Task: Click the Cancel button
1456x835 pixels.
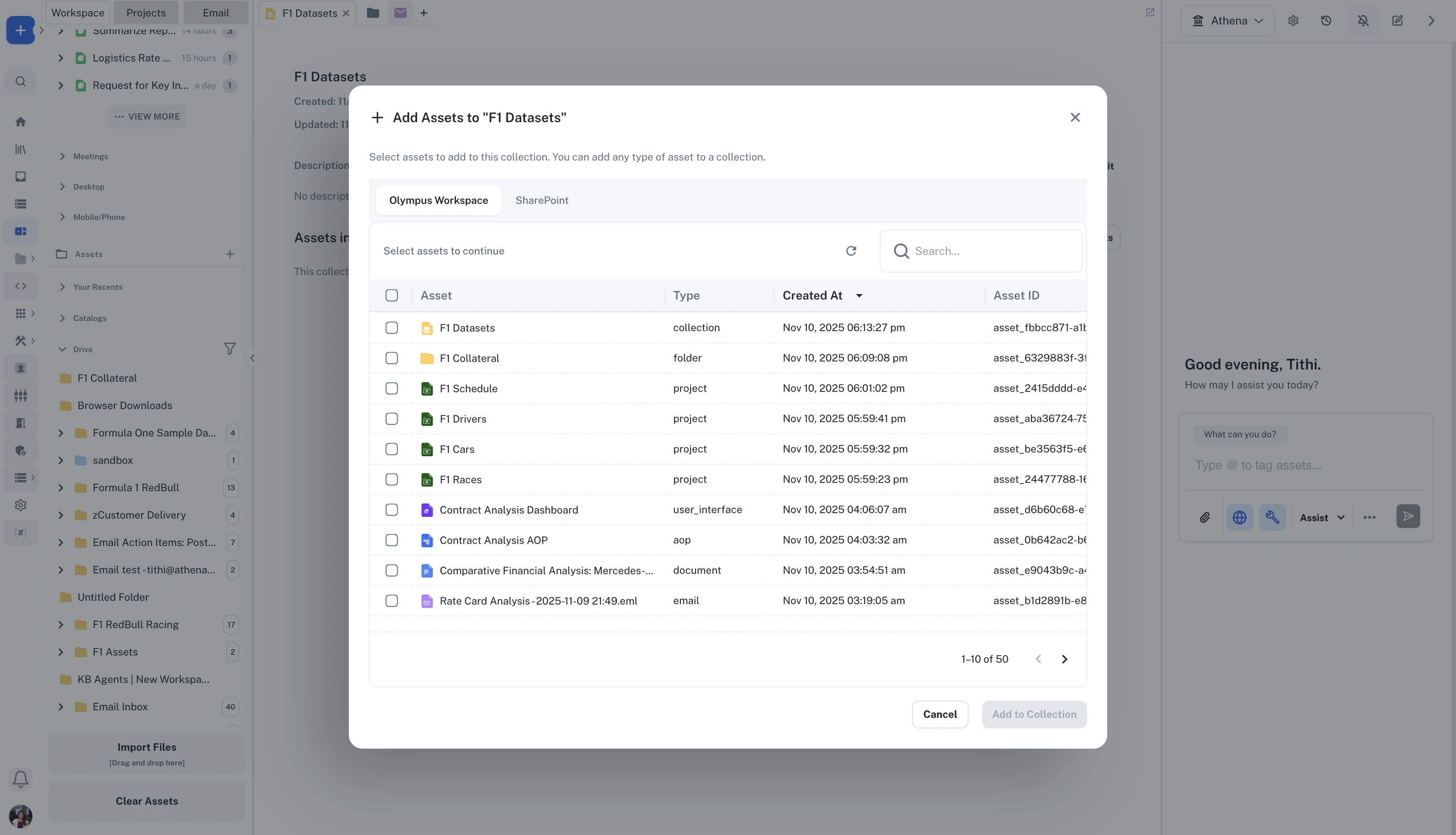Action: coord(939,715)
